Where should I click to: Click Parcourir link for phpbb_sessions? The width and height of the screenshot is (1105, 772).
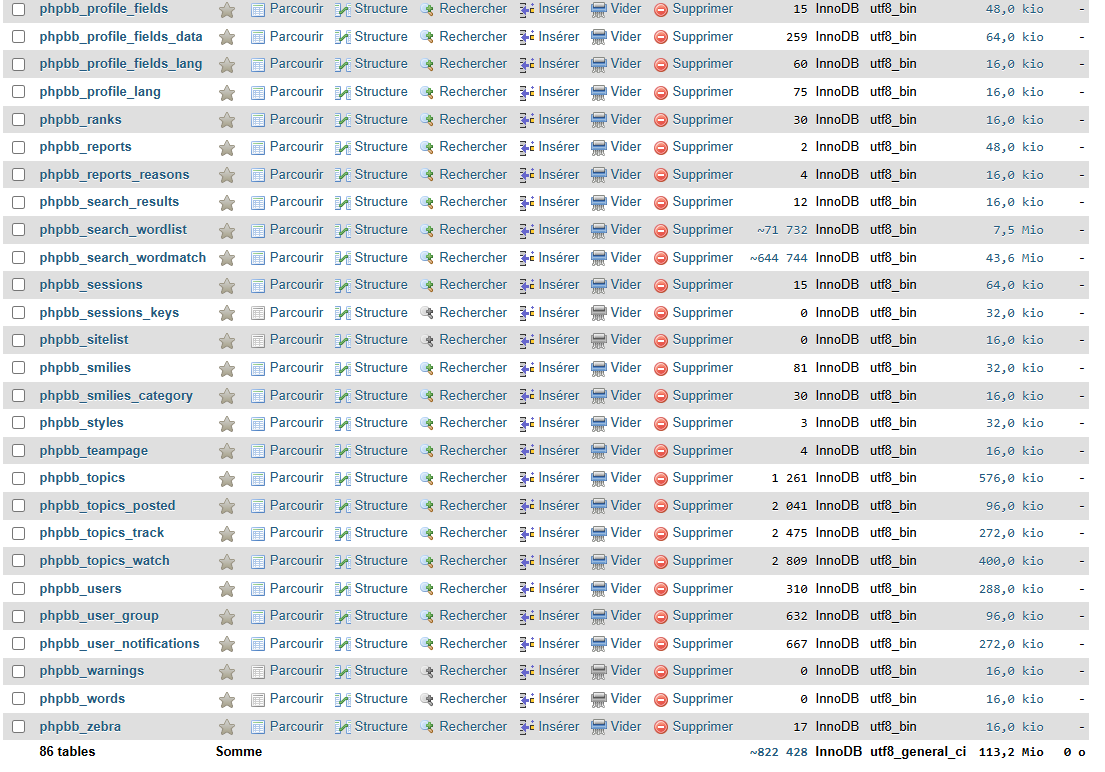tap(296, 285)
